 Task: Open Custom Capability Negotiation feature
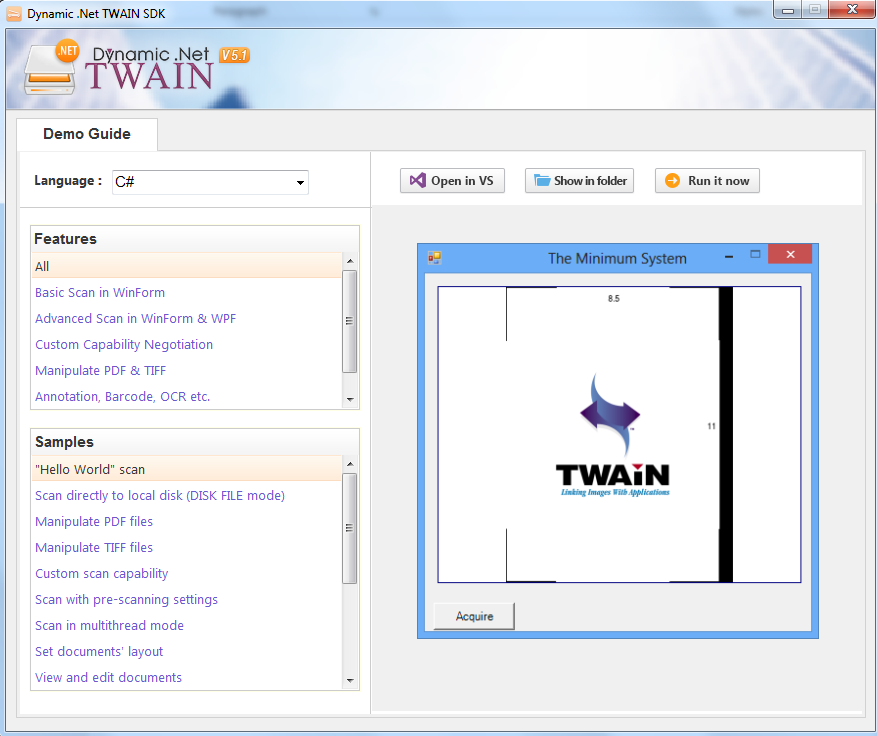[124, 344]
